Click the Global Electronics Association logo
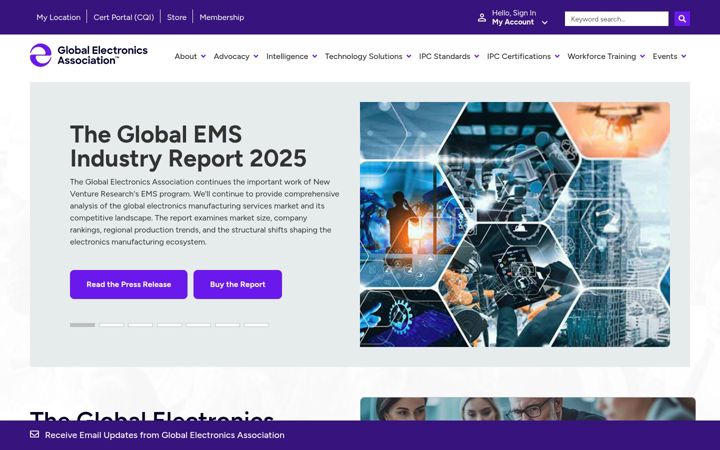This screenshot has width=720, height=450. [x=89, y=55]
